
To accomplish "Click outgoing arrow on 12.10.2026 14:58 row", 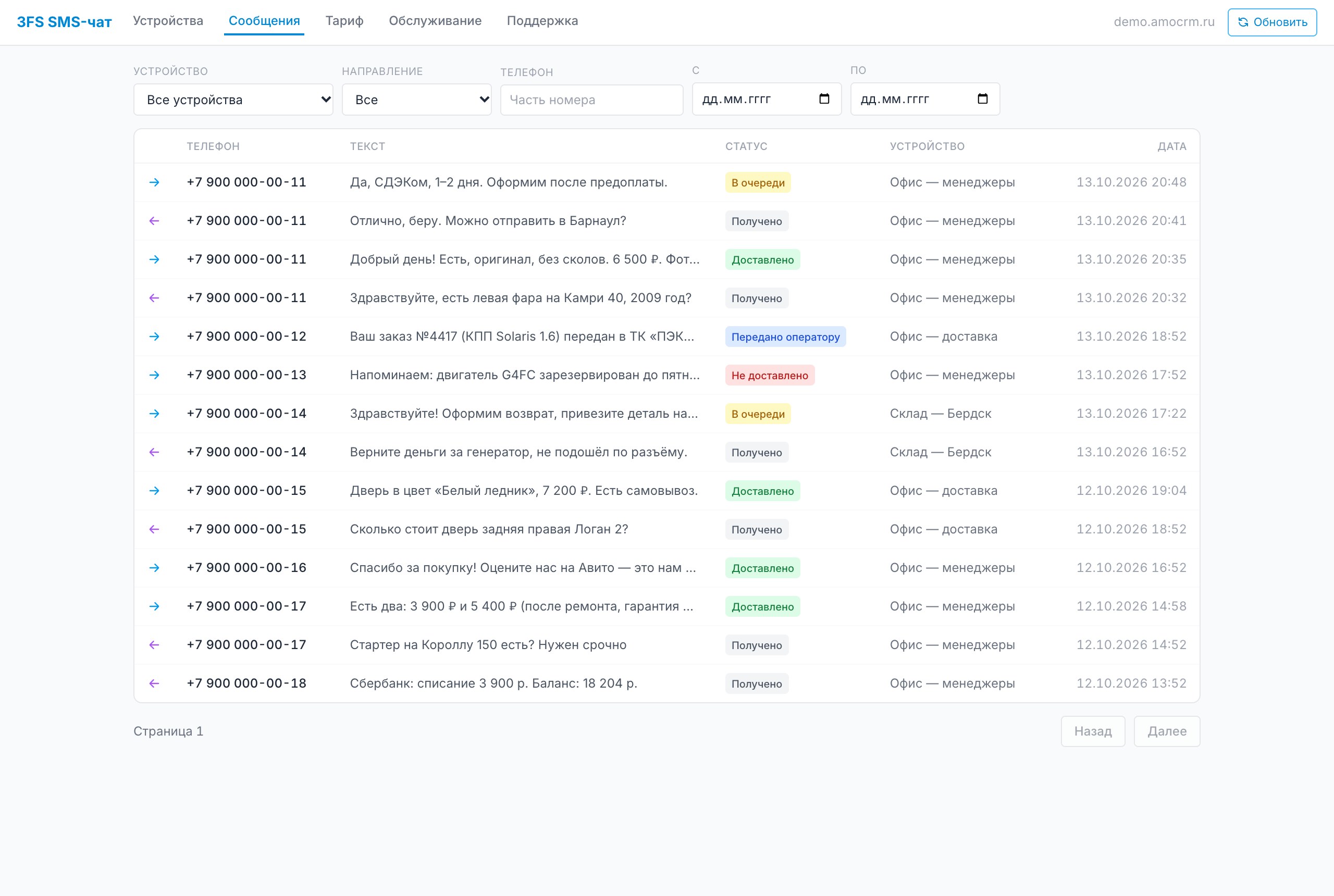I will coord(154,606).
